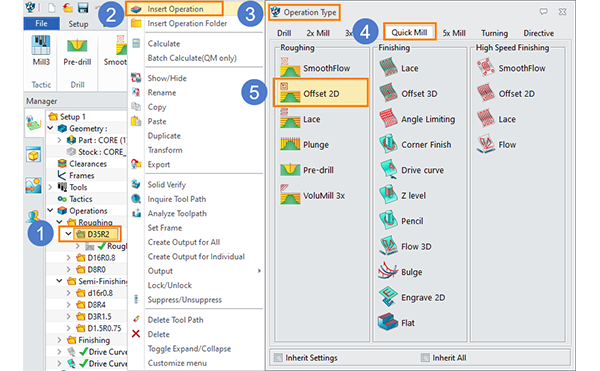This screenshot has width=600, height=371.
Task: Select the Offset 2D roughing operation
Action: point(321,93)
